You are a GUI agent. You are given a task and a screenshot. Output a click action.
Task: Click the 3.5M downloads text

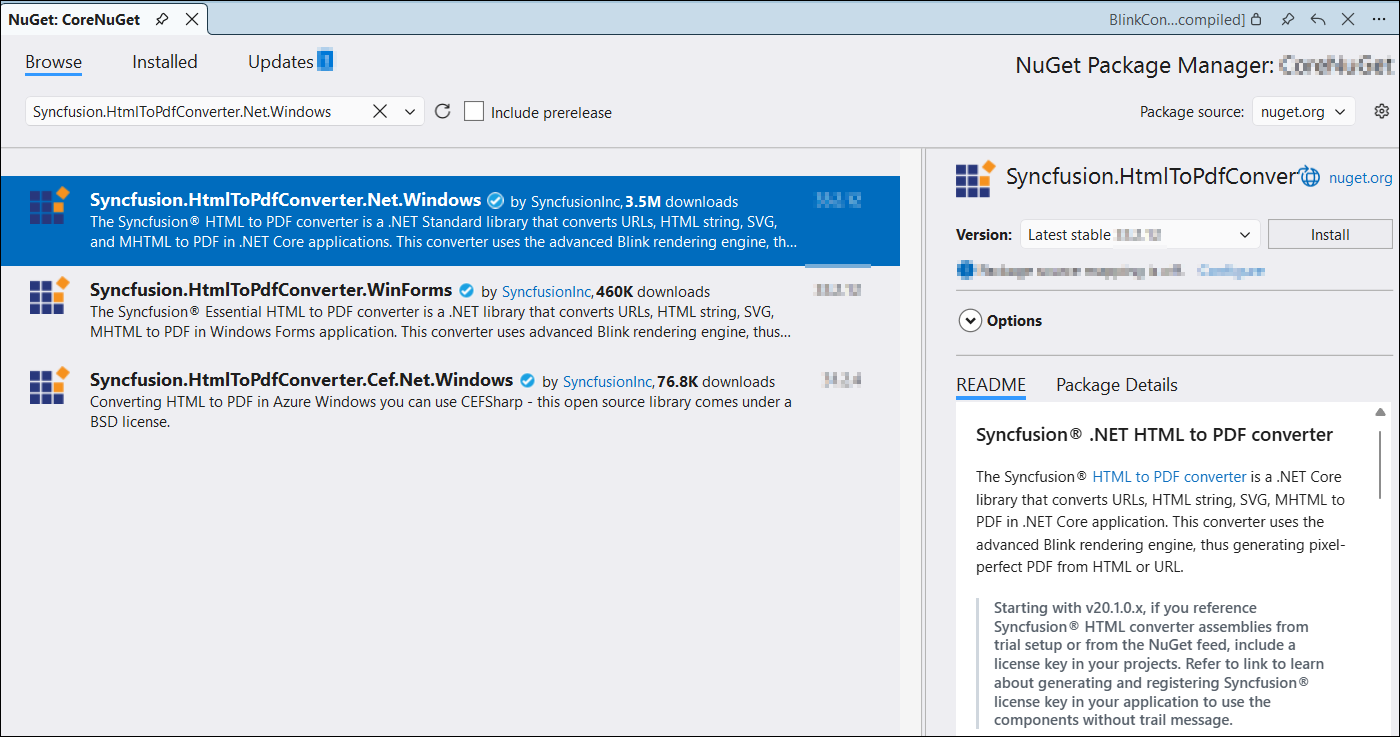click(x=682, y=202)
